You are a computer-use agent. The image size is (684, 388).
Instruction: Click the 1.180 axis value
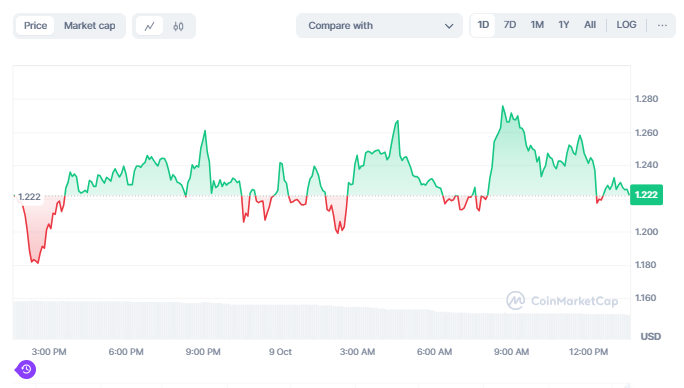click(646, 265)
